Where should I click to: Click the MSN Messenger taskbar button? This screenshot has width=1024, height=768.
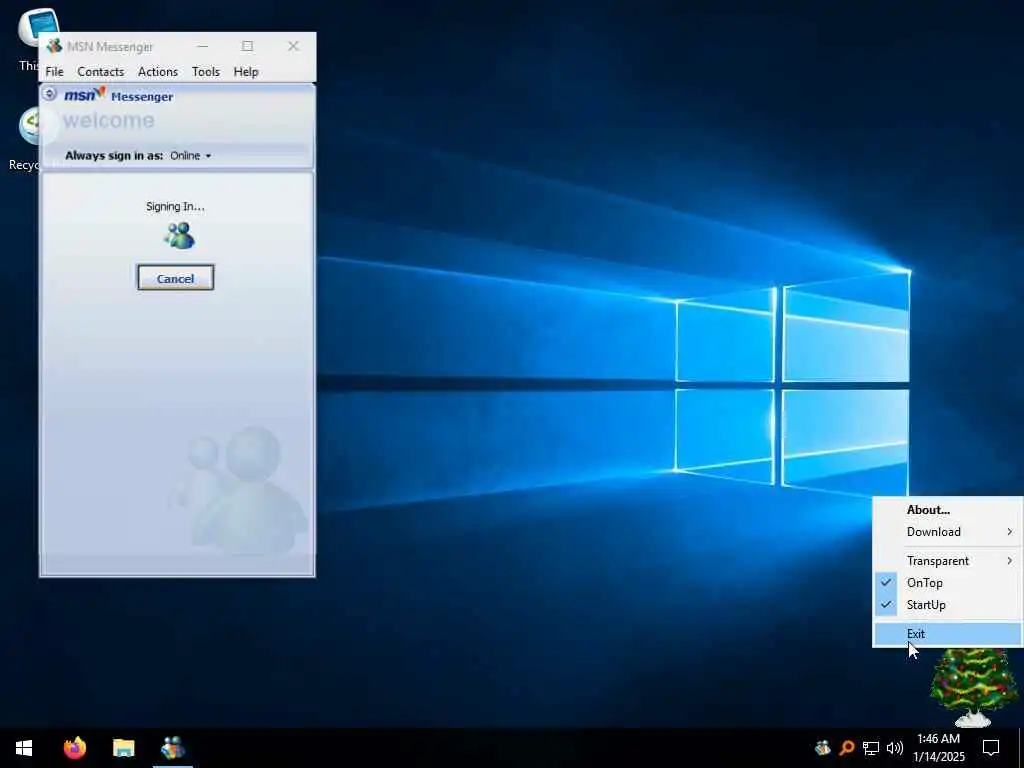coord(172,748)
